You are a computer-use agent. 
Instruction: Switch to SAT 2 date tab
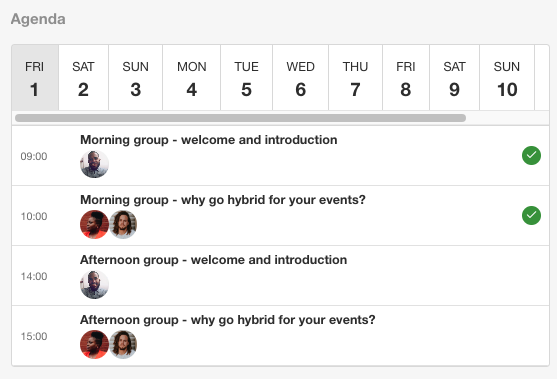click(x=83, y=78)
